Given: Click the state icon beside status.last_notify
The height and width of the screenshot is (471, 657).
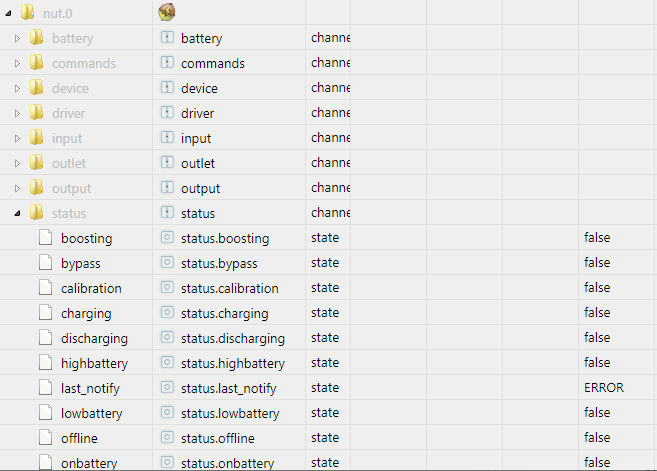Looking at the screenshot, I should point(167,387).
